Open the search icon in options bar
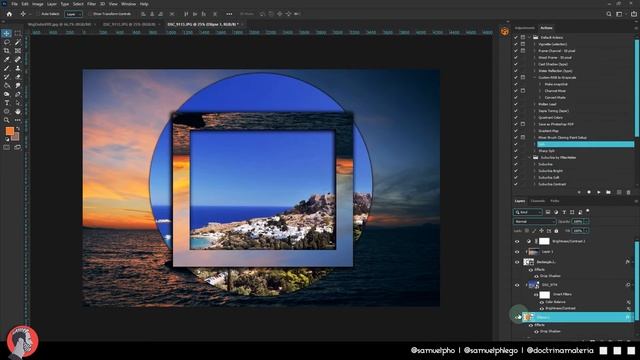 coord(609,14)
